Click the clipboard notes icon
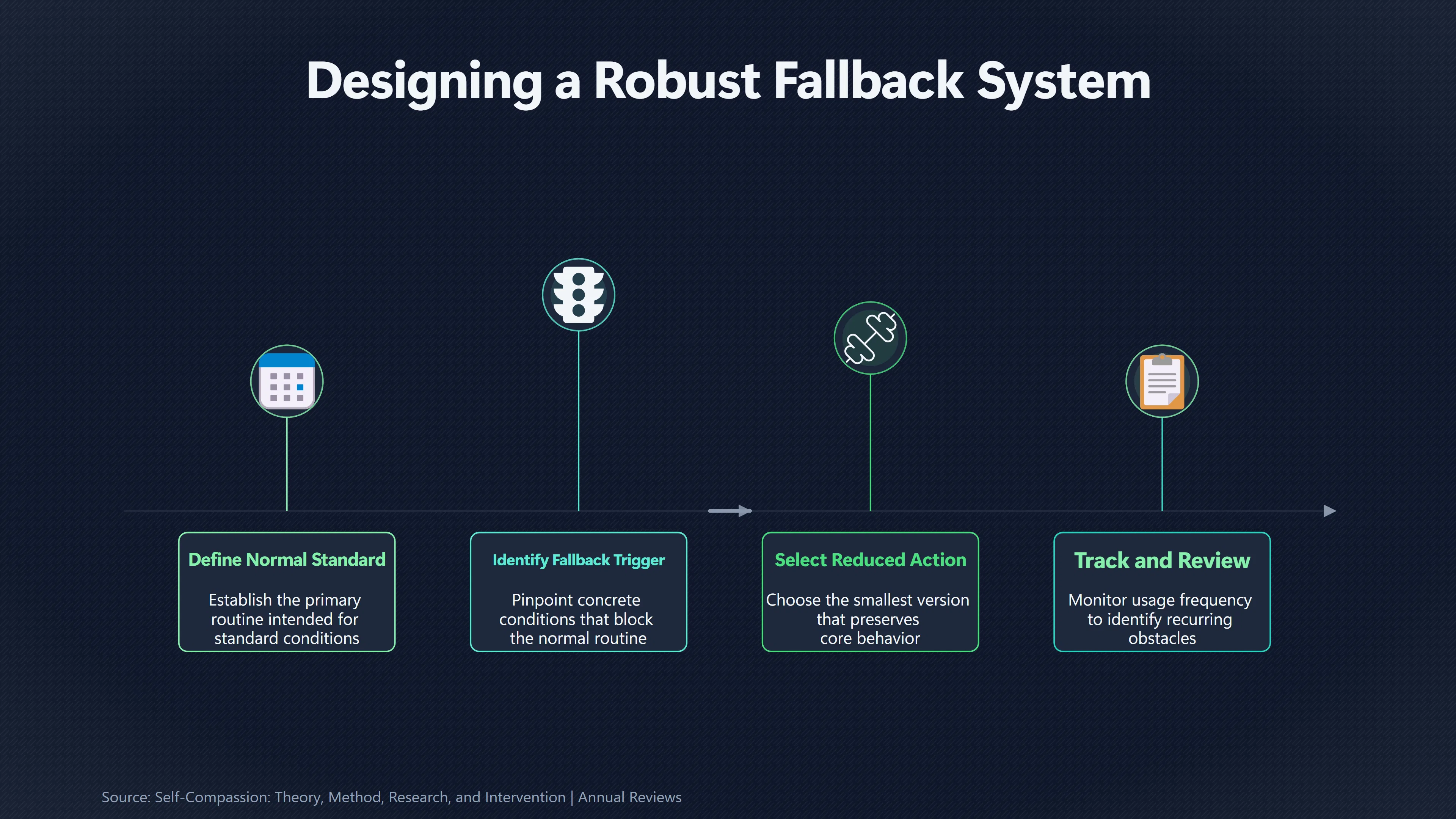Viewport: 1456px width, 819px height. click(1161, 381)
